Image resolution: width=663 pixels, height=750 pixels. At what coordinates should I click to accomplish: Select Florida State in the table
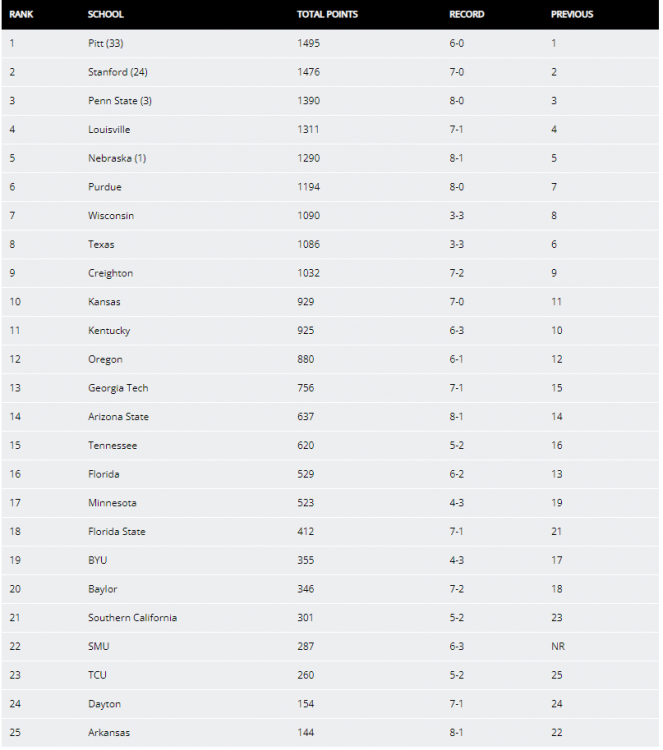(117, 532)
